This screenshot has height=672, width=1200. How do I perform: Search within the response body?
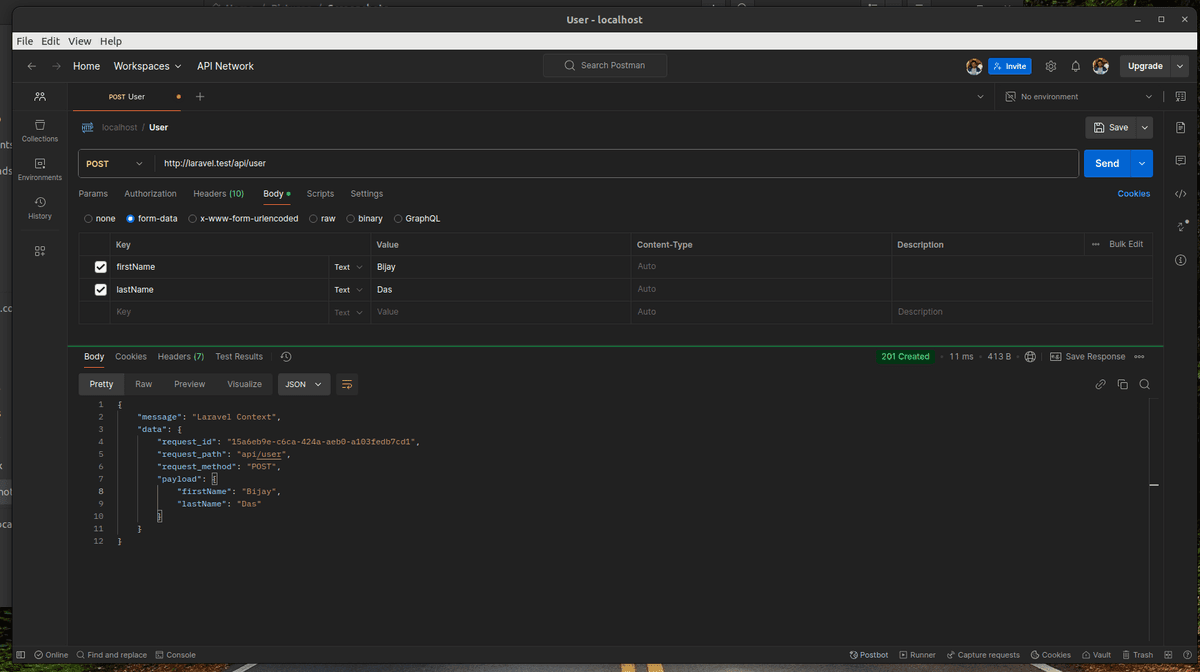pos(1144,383)
